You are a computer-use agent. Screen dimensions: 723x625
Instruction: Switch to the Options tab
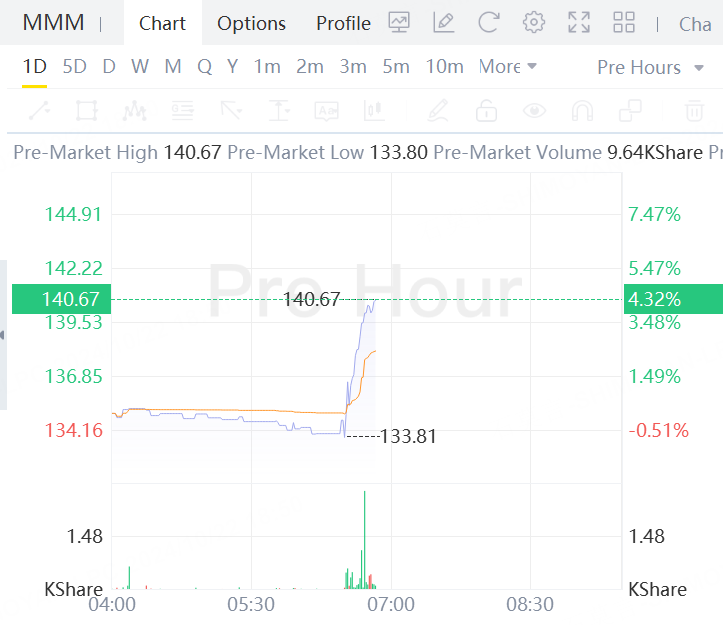click(x=251, y=23)
